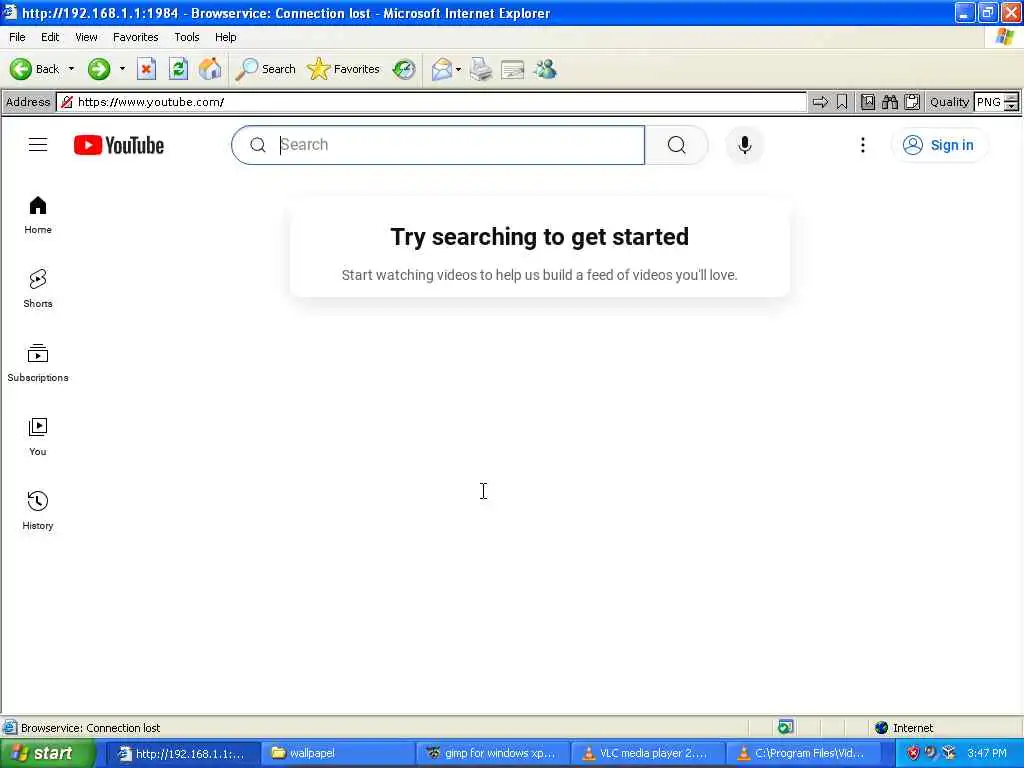This screenshot has width=1024, height=768.
Task: Click the Quality PNG selector field
Action: [988, 102]
